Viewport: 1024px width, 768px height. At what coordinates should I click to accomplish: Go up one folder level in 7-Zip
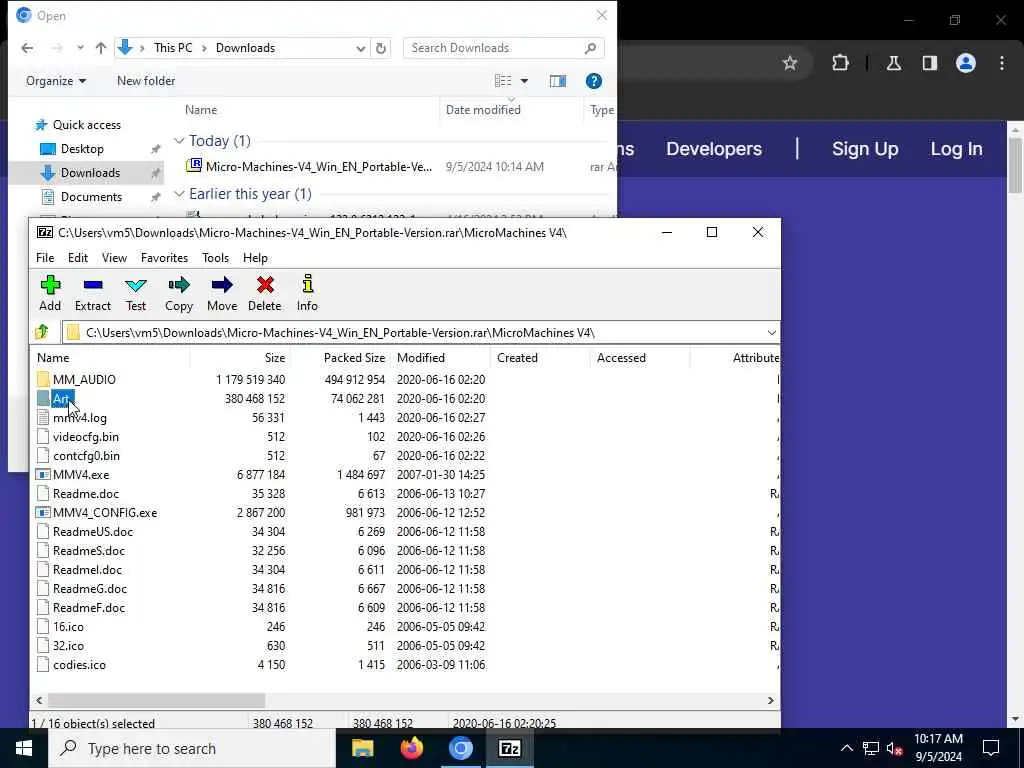pyautogui.click(x=42, y=332)
